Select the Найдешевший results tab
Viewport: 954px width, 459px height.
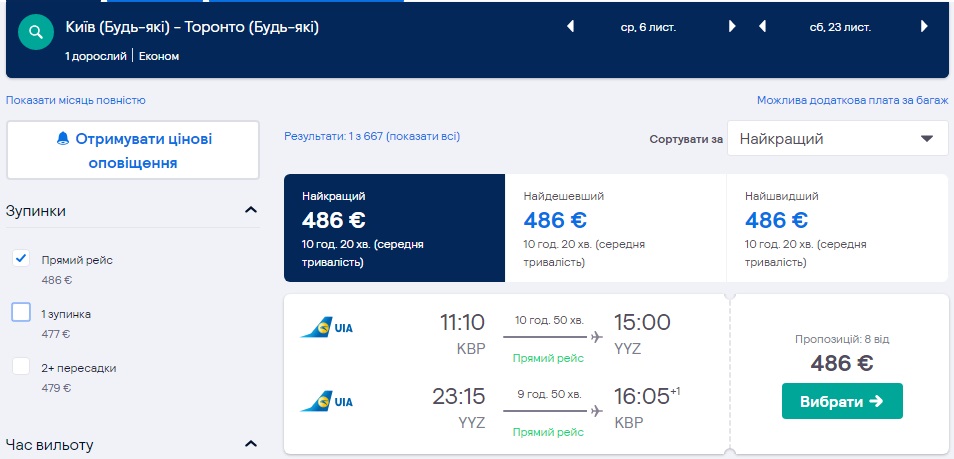point(615,229)
